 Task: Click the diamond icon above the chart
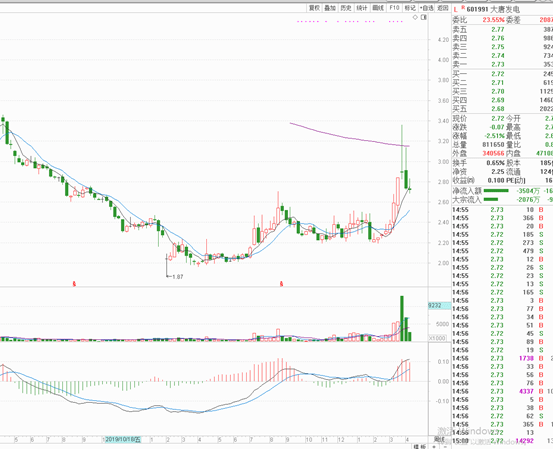pyautogui.click(x=415, y=17)
